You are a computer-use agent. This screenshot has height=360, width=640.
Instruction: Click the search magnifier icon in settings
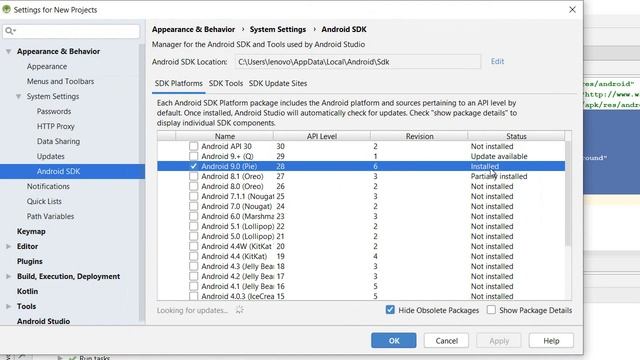coord(10,31)
